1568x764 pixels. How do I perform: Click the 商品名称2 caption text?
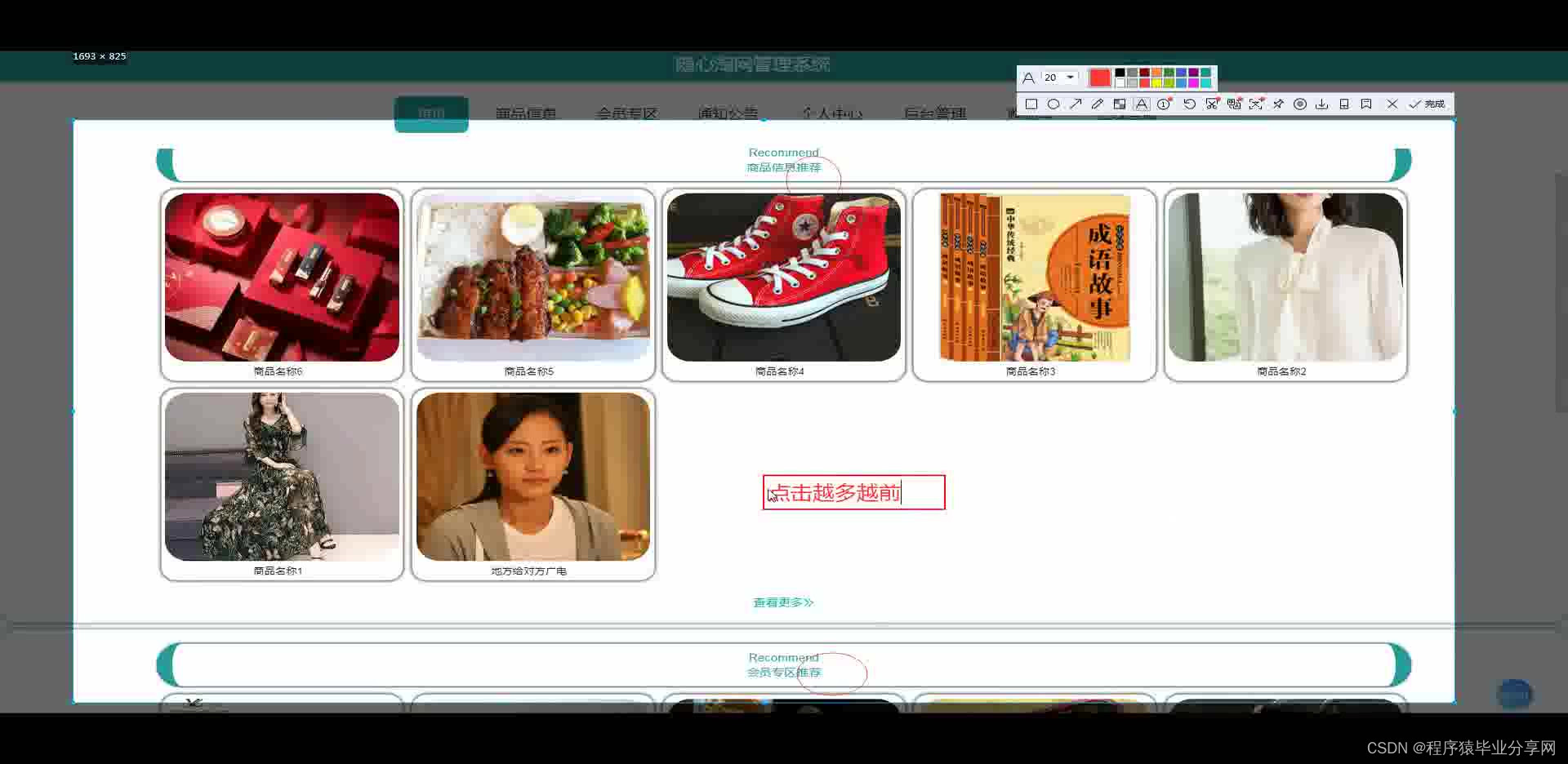(1281, 371)
